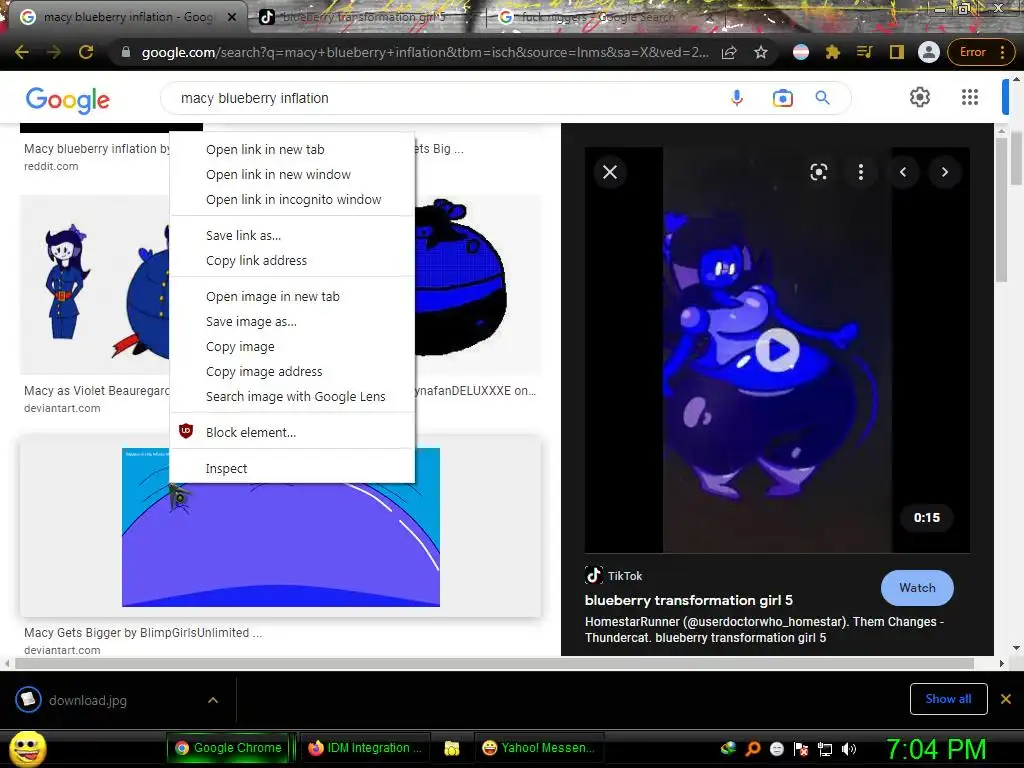Open the folder icon in the taskbar
1024x768 pixels.
pyautogui.click(x=452, y=748)
